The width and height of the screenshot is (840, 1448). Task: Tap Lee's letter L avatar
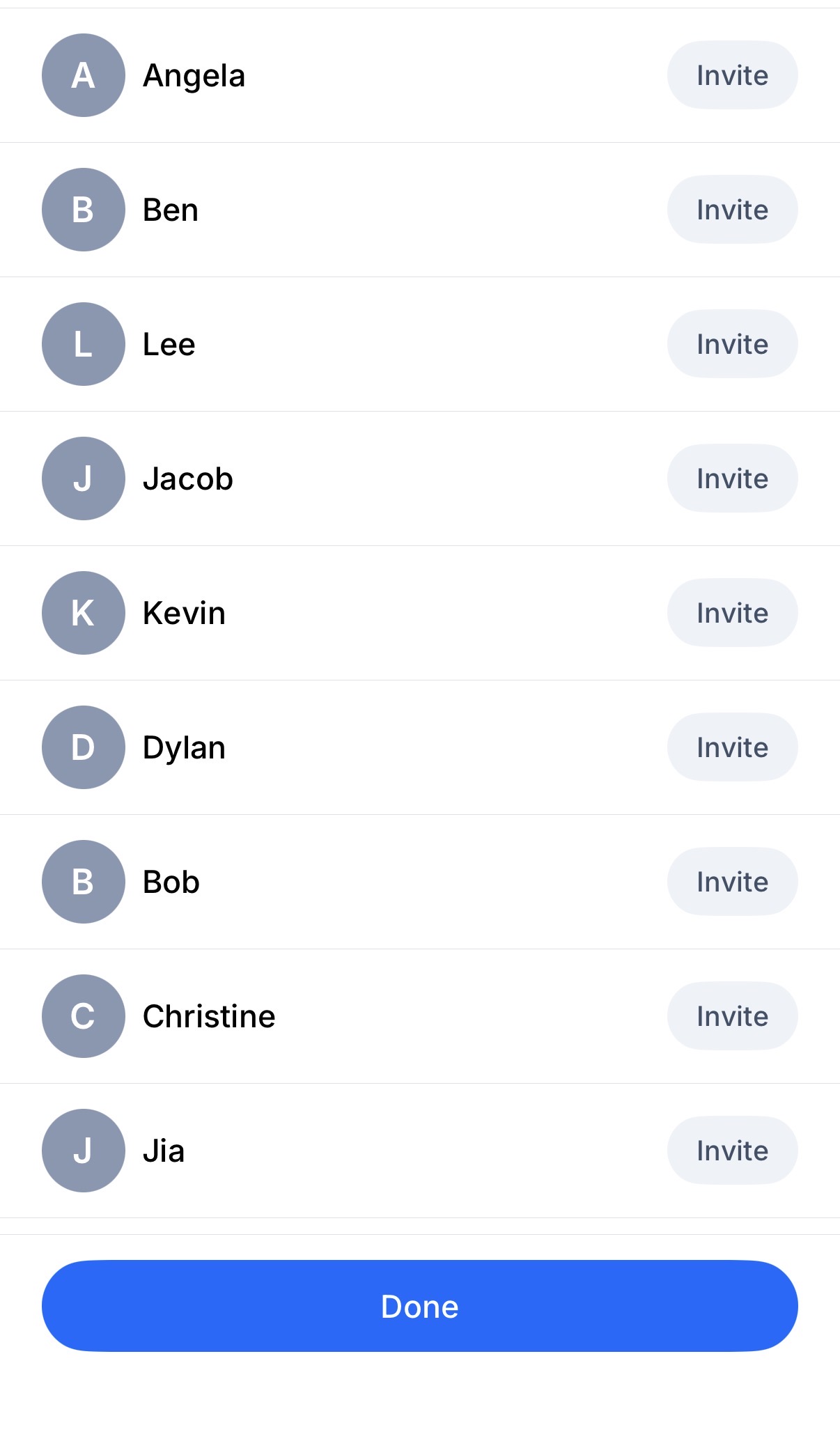[84, 344]
